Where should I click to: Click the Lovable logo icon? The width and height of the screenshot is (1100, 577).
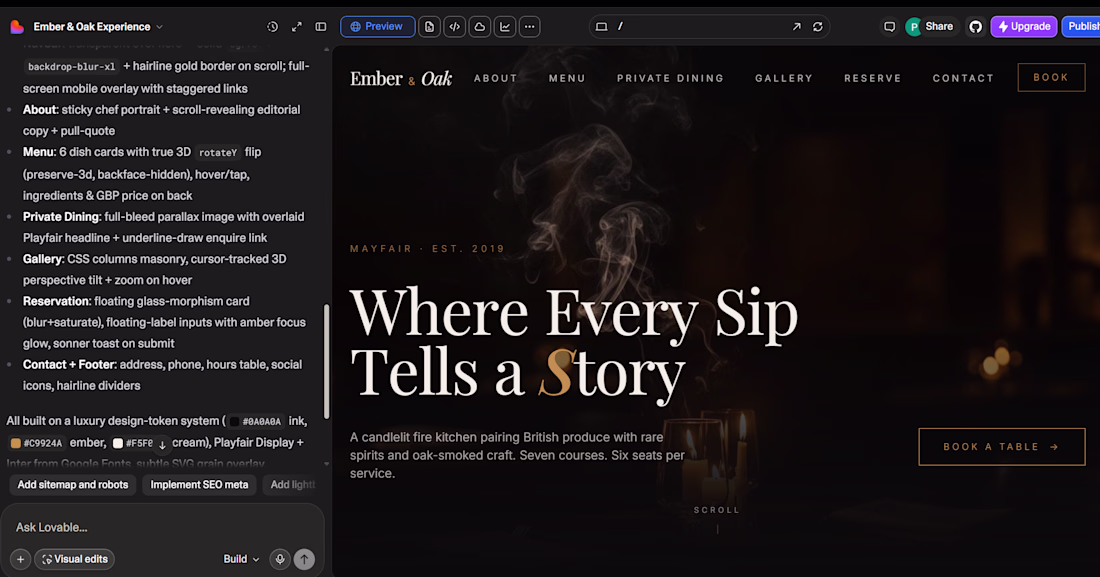[17, 27]
